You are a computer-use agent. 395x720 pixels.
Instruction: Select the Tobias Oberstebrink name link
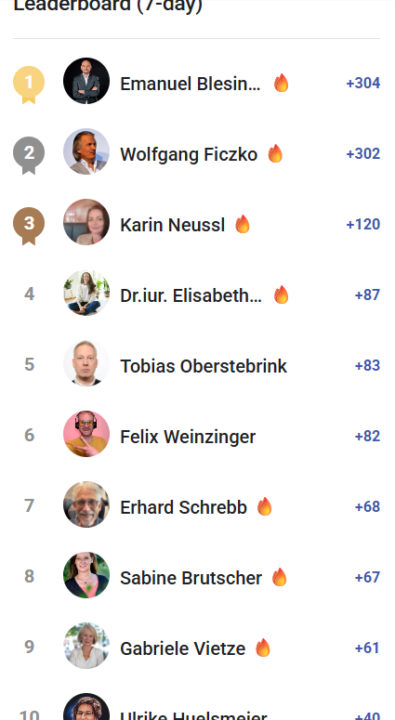[x=203, y=366]
